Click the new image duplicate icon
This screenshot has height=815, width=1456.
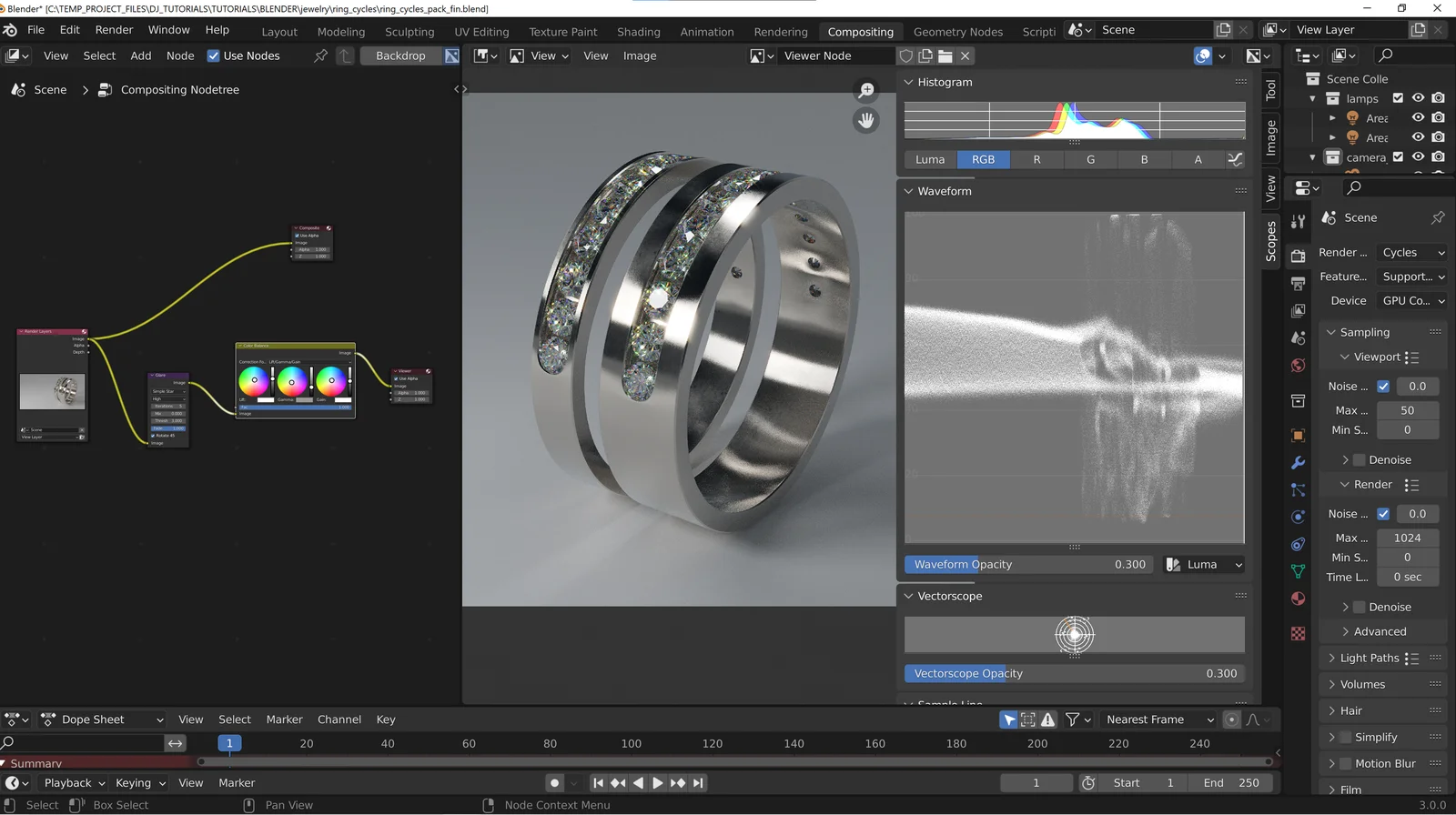click(925, 55)
